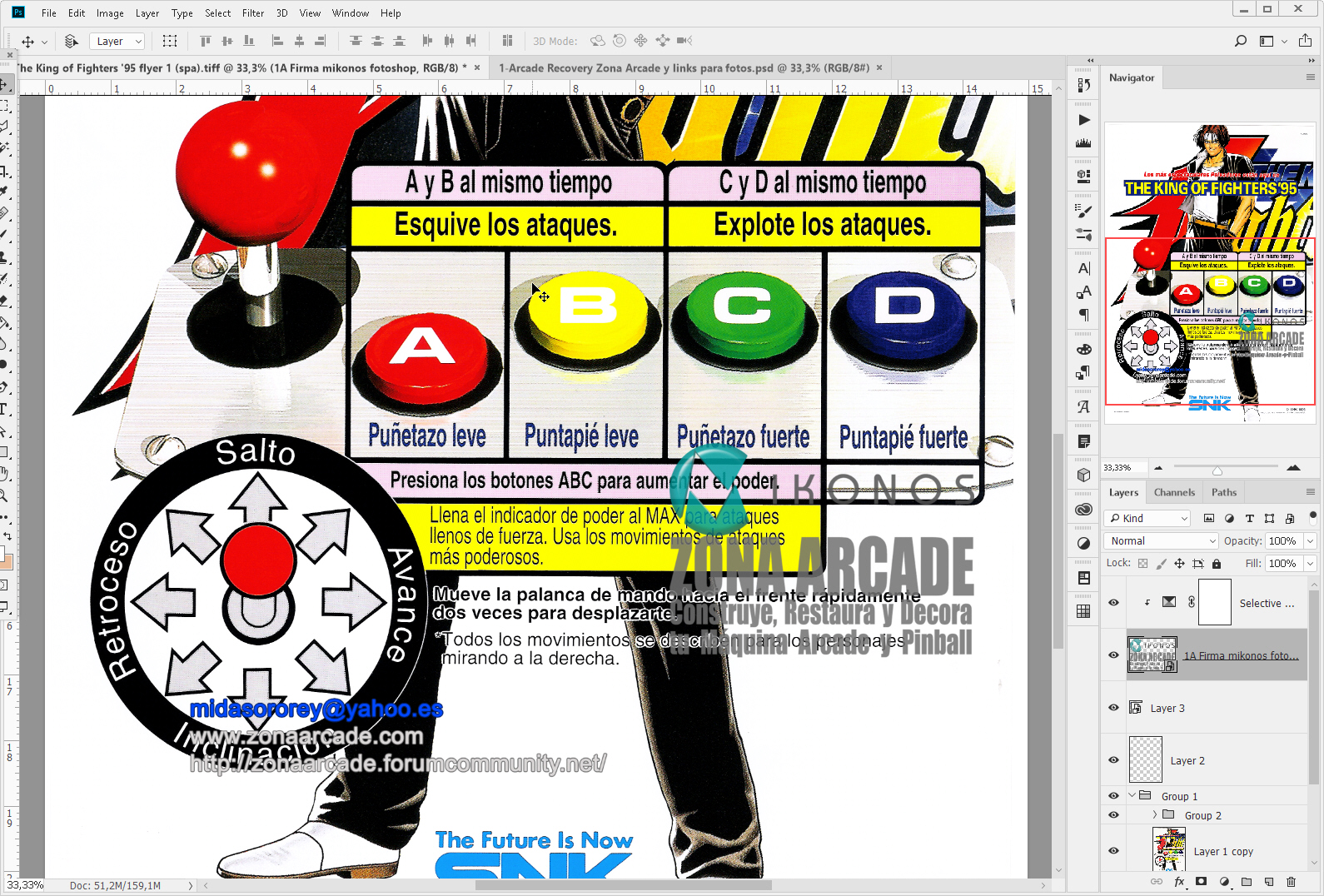Hide the Selective Color adjustment layer

tap(1113, 603)
